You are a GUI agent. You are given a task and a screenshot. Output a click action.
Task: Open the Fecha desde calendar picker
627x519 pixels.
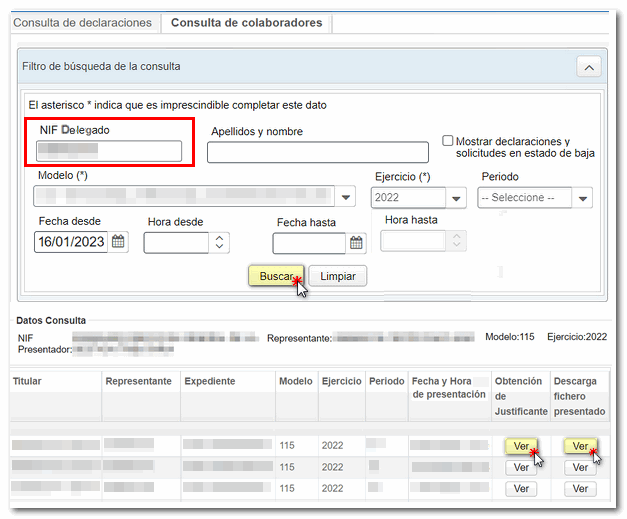[x=119, y=242]
